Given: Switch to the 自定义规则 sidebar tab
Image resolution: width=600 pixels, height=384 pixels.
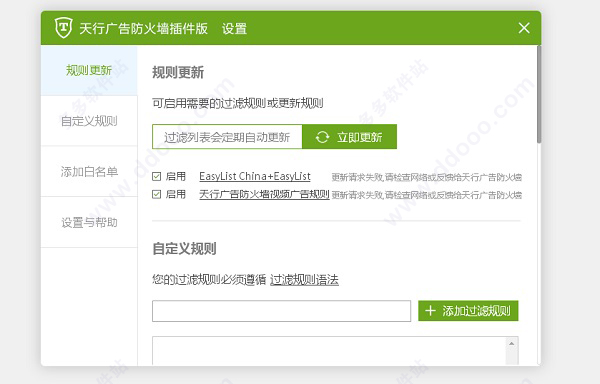Looking at the screenshot, I should pyautogui.click(x=89, y=121).
